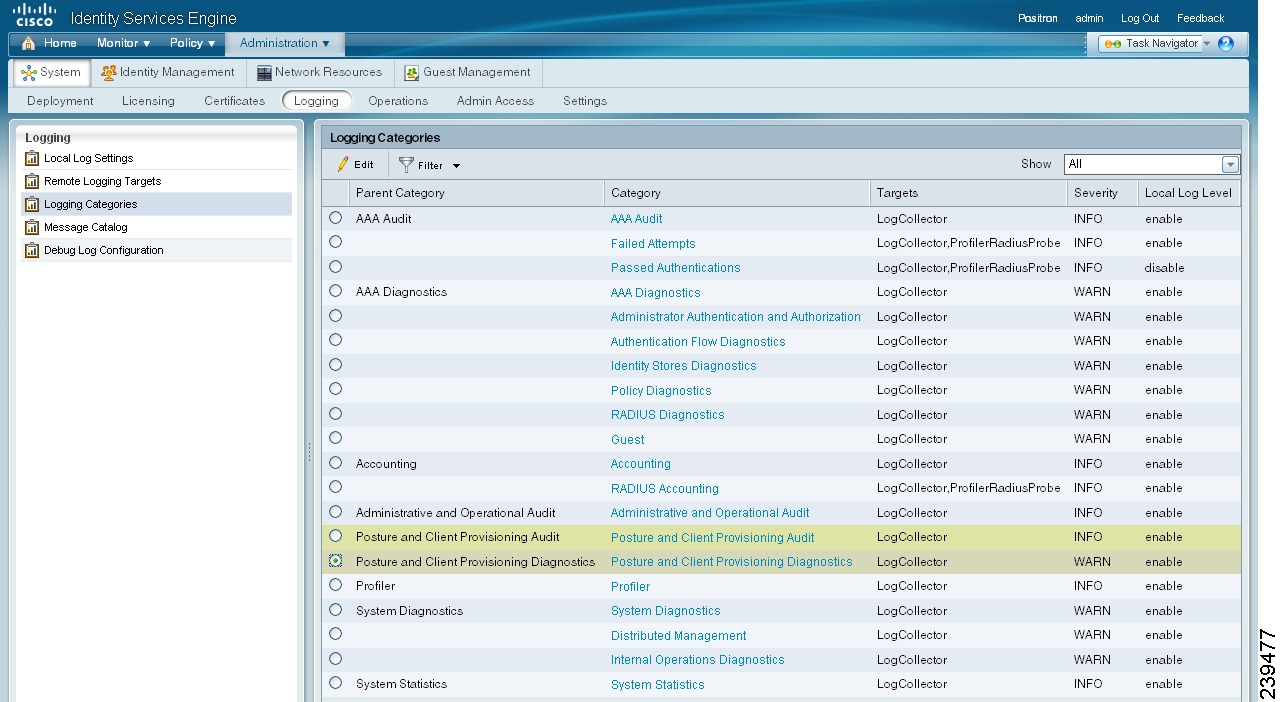Screen dimensions: 1283x702
Task: Open the Policy dropdown menu
Action: point(192,43)
